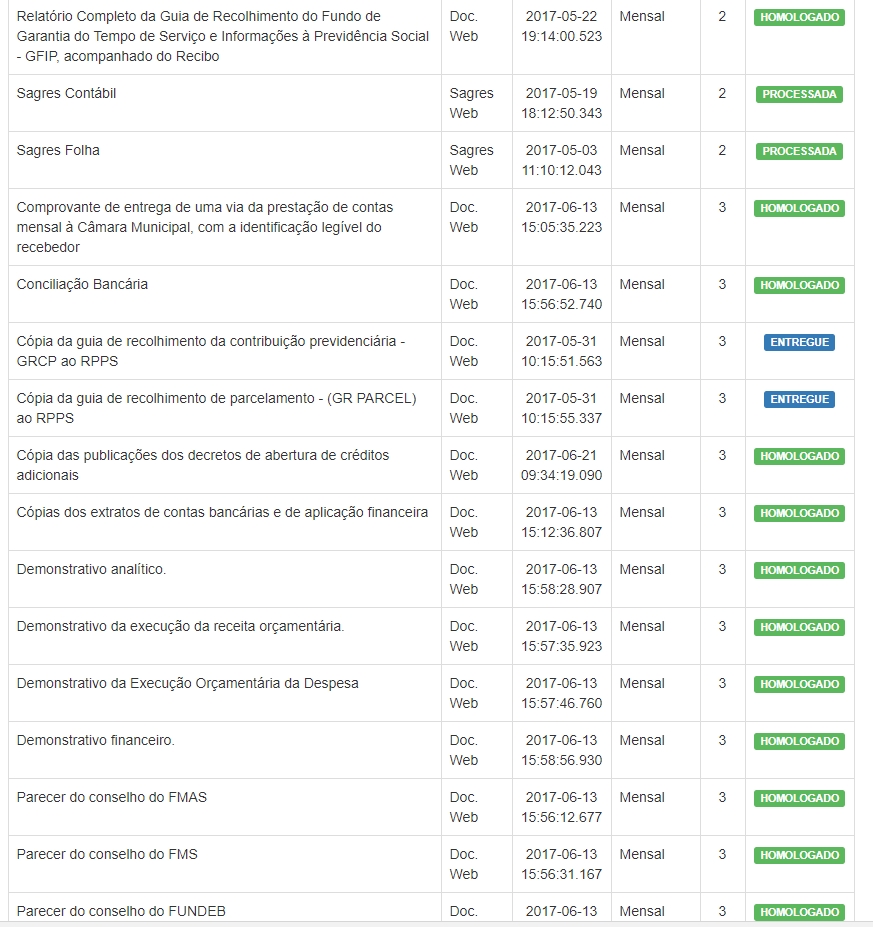Select the 'Sagres Folha' row name

click(58, 150)
